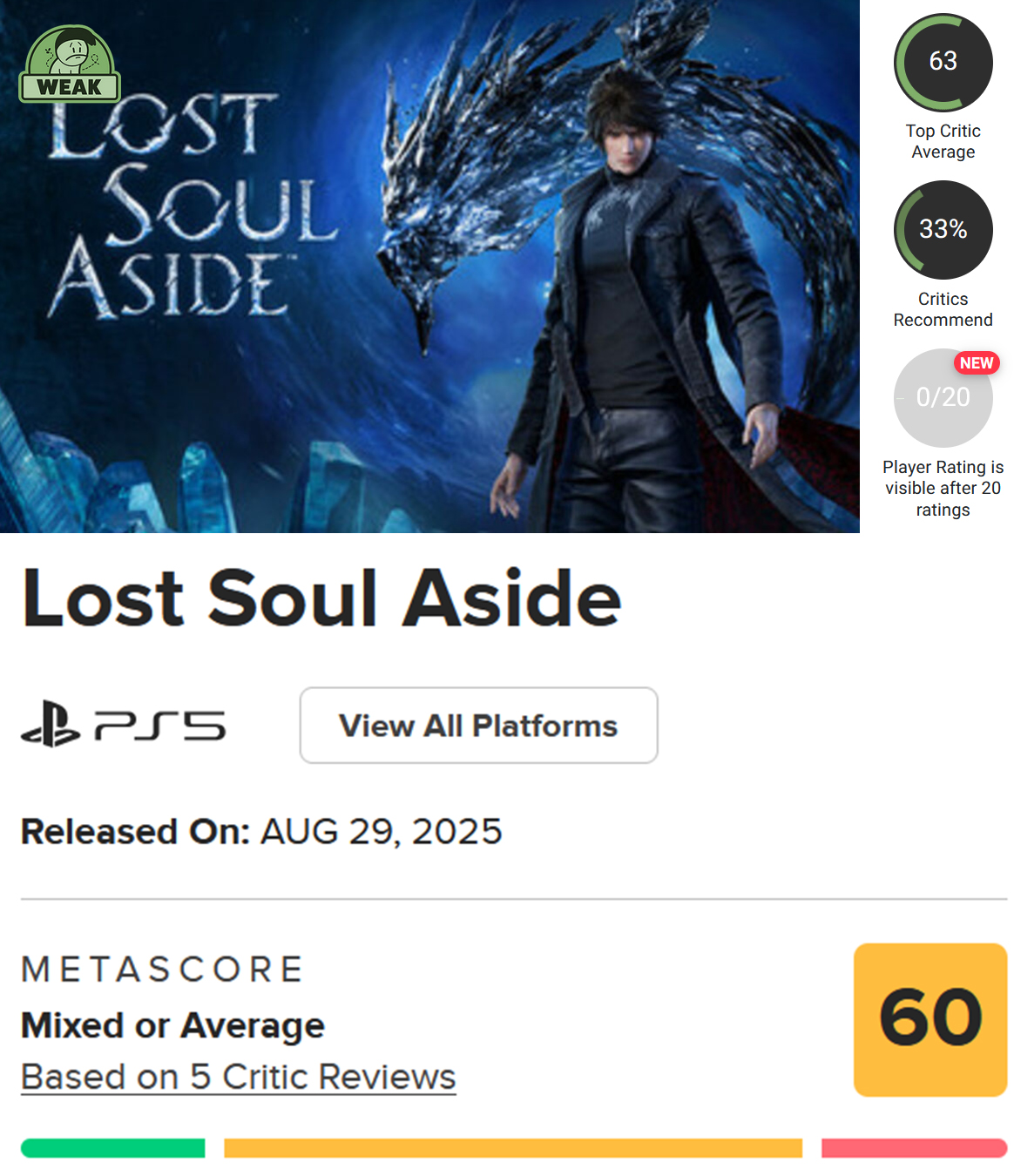Click the red NEW badge
The width and height of the screenshot is (1014, 1176).
(x=977, y=363)
